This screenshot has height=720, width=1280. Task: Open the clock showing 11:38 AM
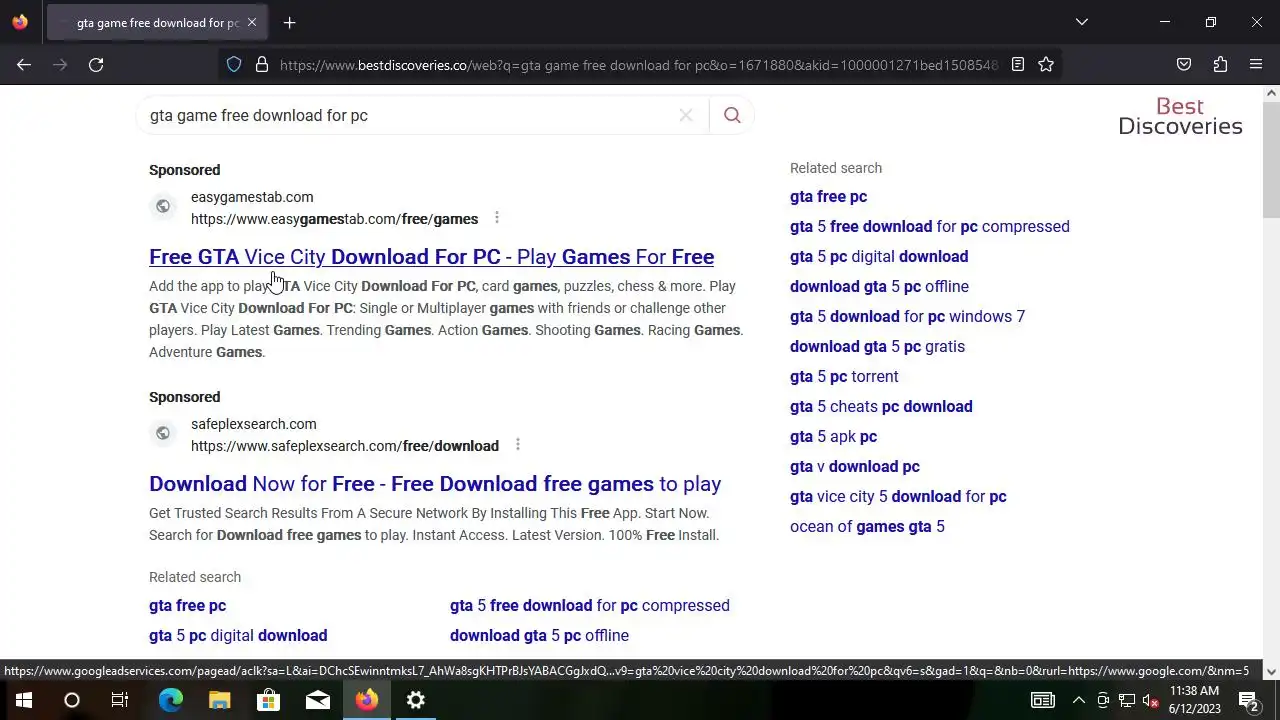(1194, 700)
